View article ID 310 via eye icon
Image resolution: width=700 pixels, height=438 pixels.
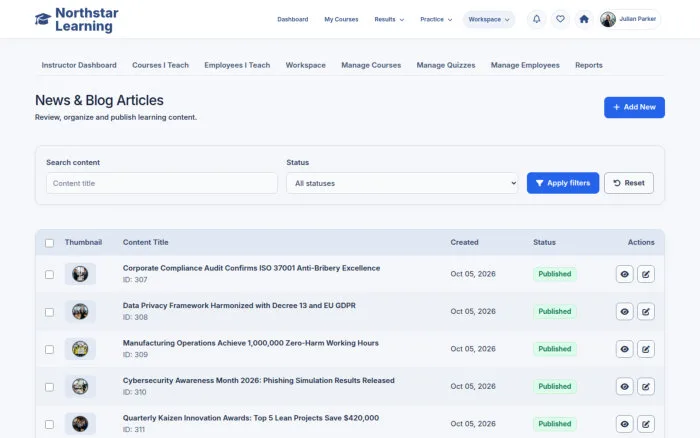(x=625, y=387)
